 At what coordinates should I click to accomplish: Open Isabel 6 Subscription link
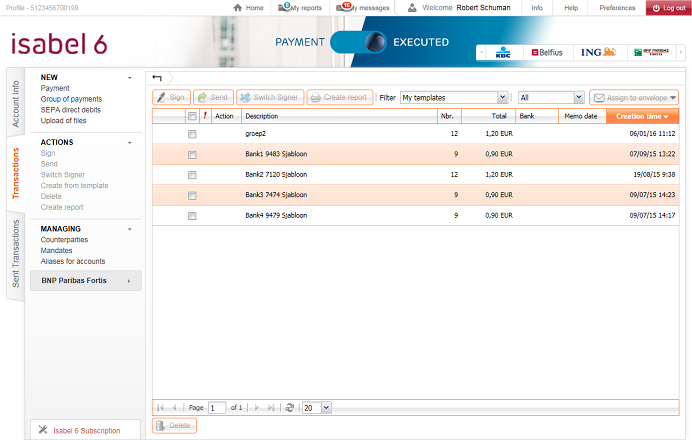(x=86, y=430)
